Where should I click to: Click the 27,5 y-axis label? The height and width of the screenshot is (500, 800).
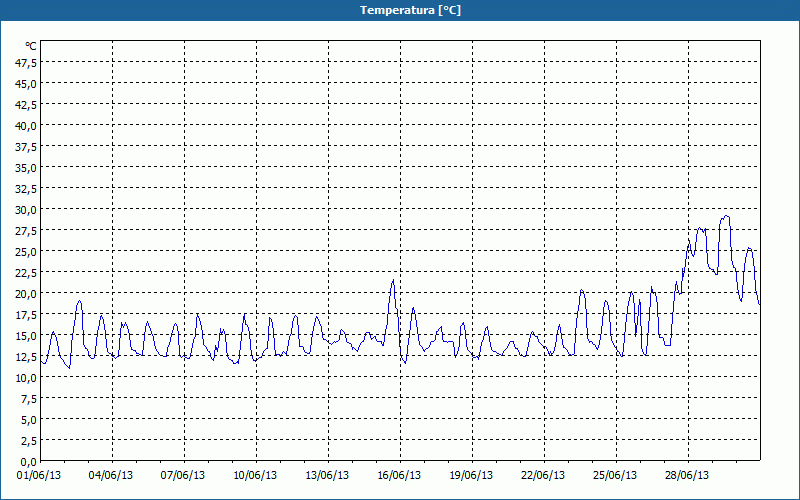(26, 231)
